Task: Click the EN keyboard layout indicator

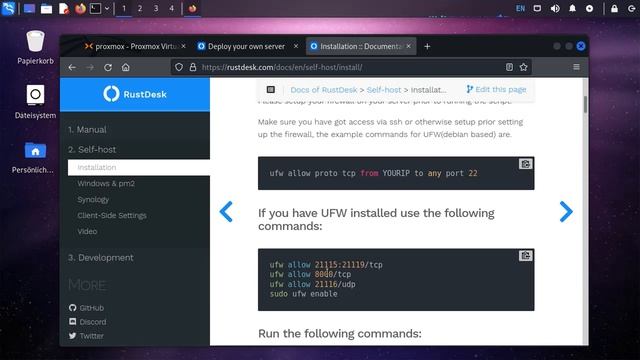Action: pyautogui.click(x=520, y=8)
